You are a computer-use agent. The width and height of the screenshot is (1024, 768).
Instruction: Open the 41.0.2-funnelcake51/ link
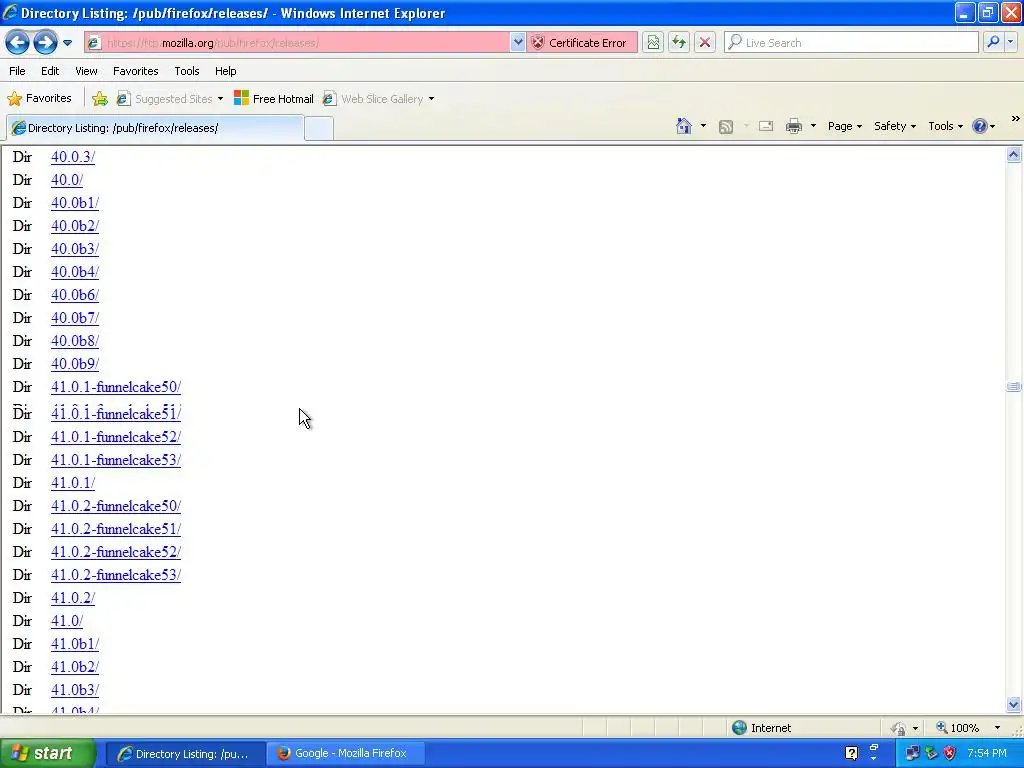tap(116, 529)
